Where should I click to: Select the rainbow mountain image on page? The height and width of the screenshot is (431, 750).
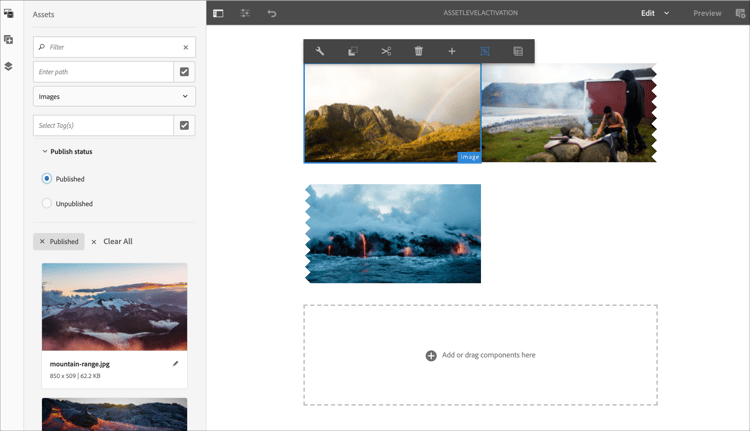click(392, 113)
